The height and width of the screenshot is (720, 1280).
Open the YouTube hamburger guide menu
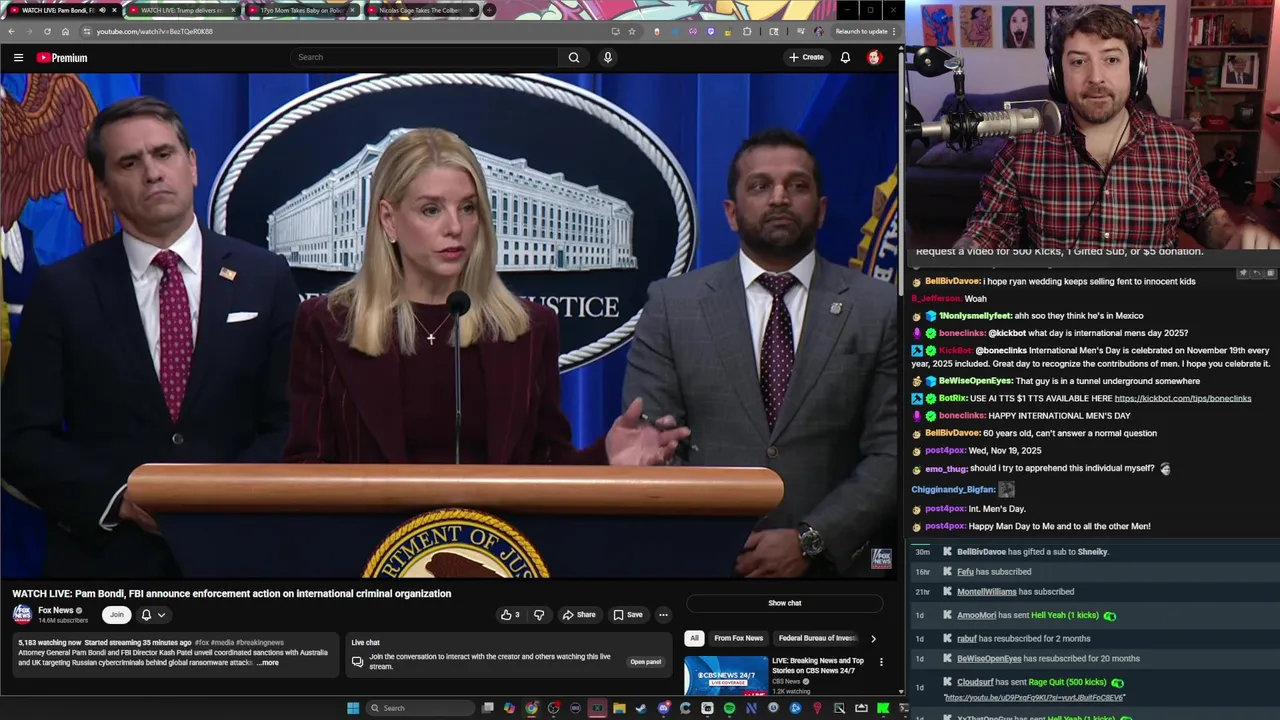pos(18,57)
